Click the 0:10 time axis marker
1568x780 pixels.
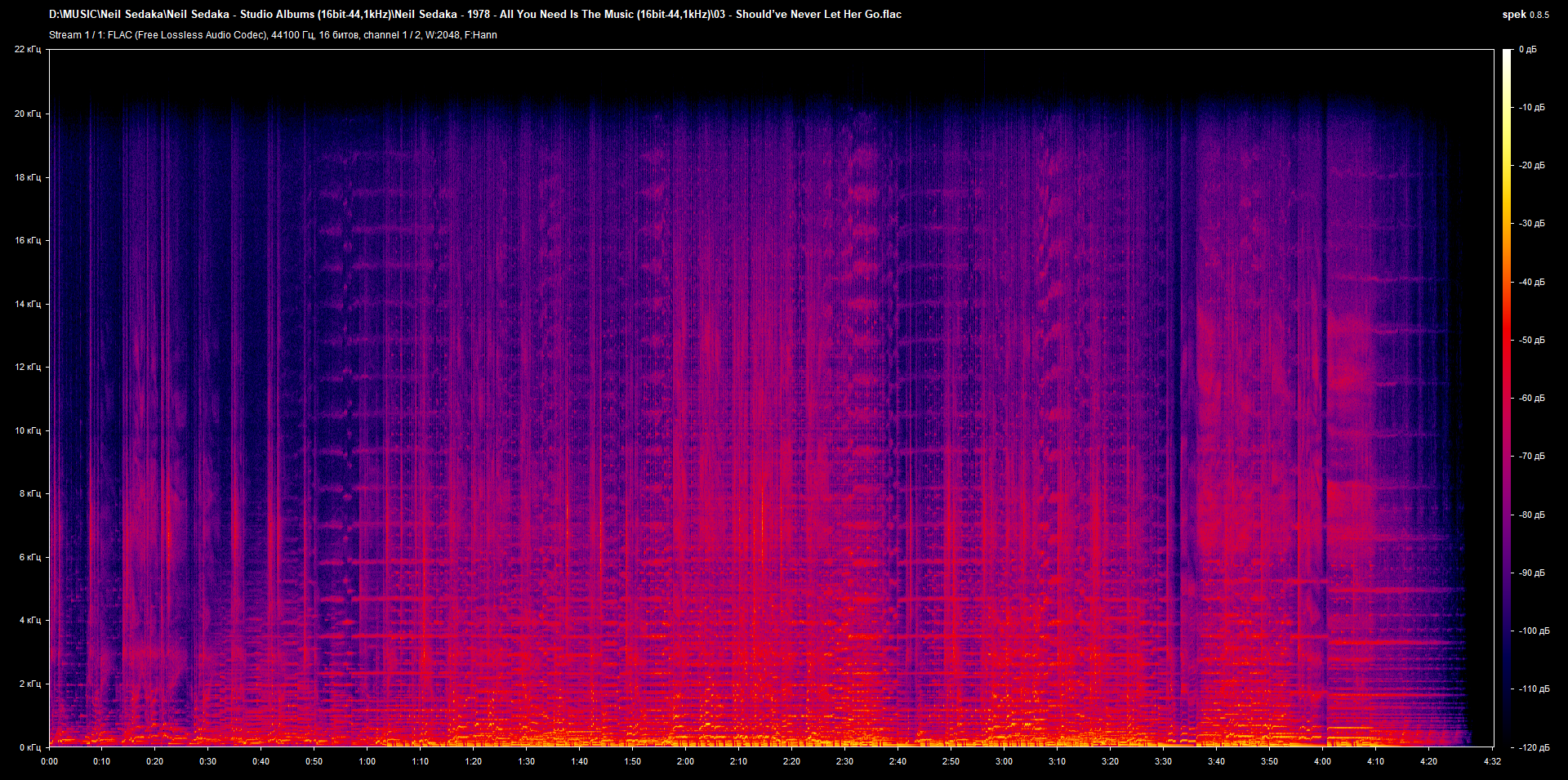(101, 761)
